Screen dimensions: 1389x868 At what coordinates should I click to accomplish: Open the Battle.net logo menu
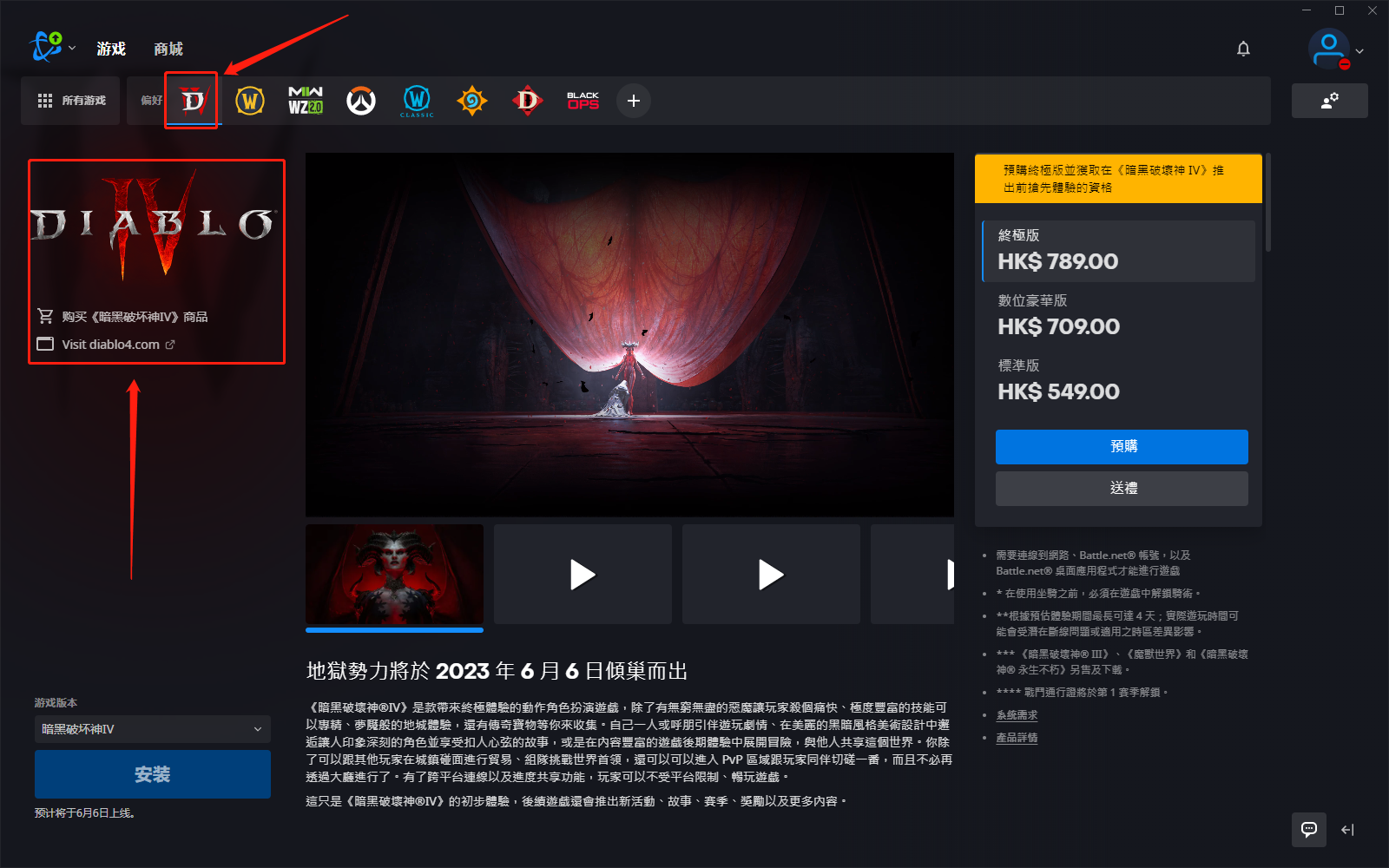click(x=46, y=47)
